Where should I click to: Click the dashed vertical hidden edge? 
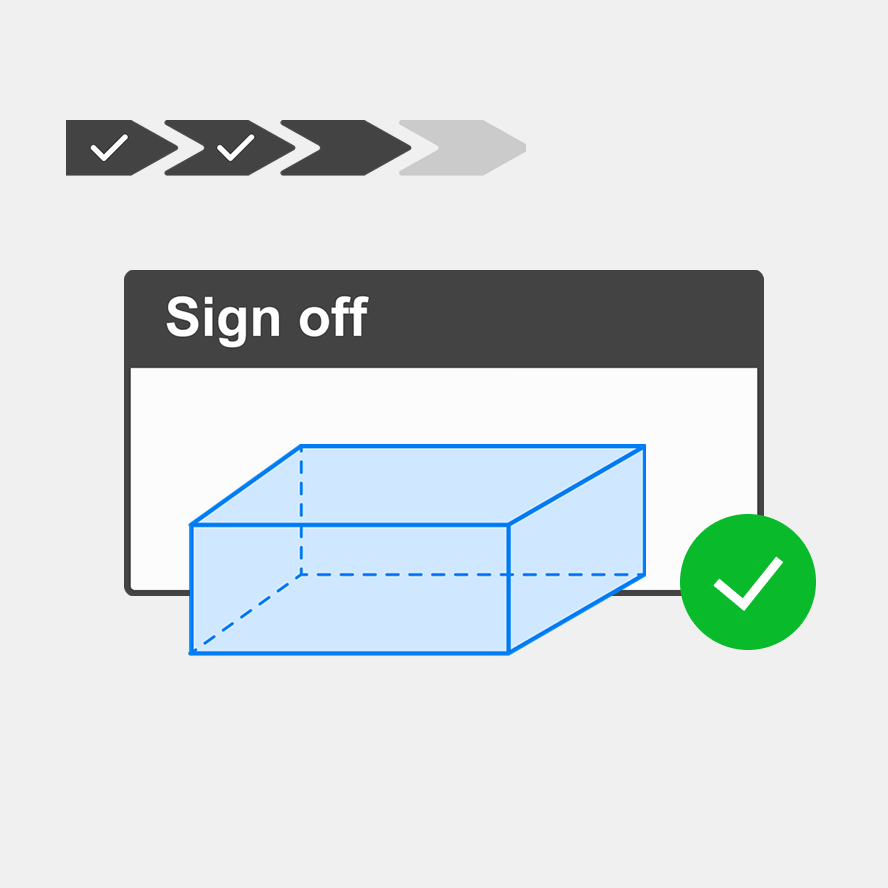(301, 510)
